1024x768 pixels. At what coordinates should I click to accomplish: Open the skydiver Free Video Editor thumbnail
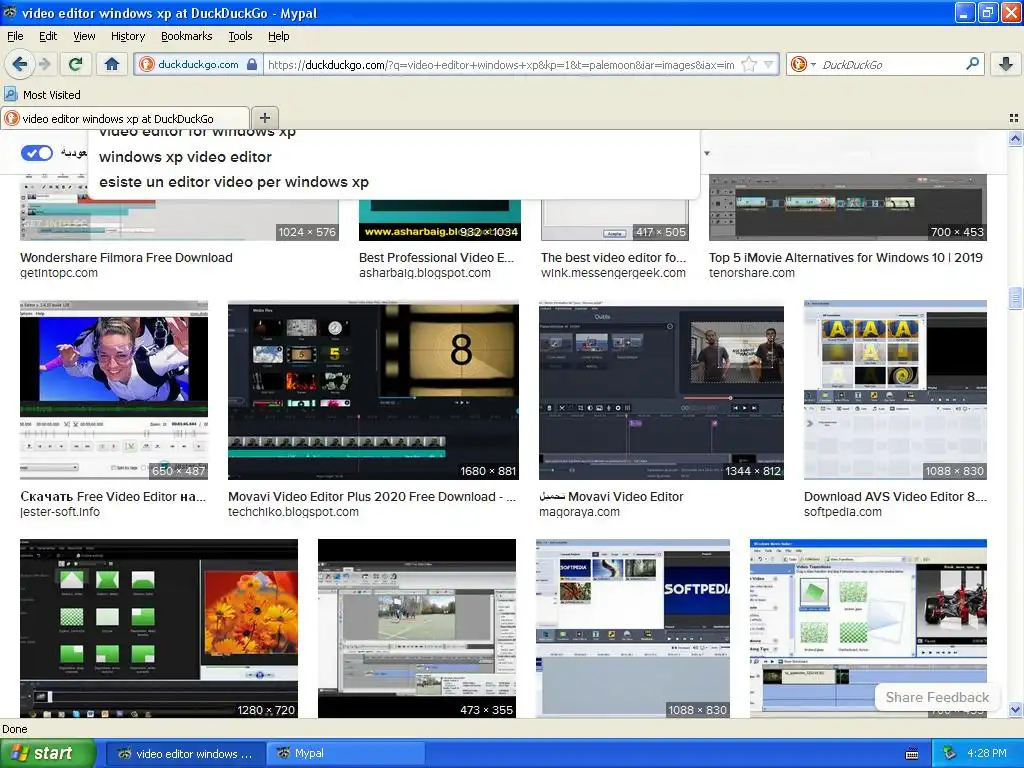click(x=114, y=390)
